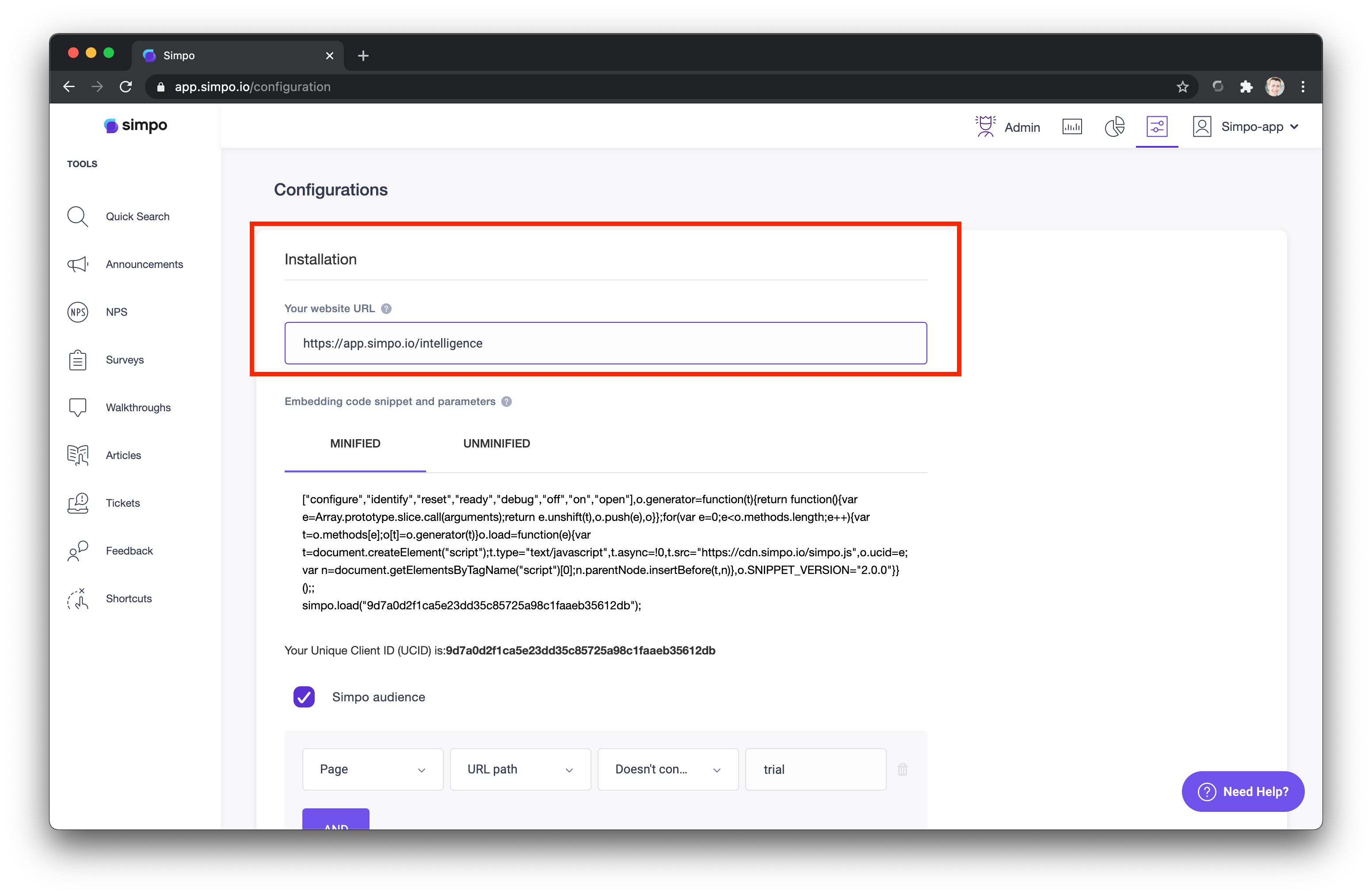The width and height of the screenshot is (1372, 895).
Task: Click the minified embedding code snippet
Action: 605,552
